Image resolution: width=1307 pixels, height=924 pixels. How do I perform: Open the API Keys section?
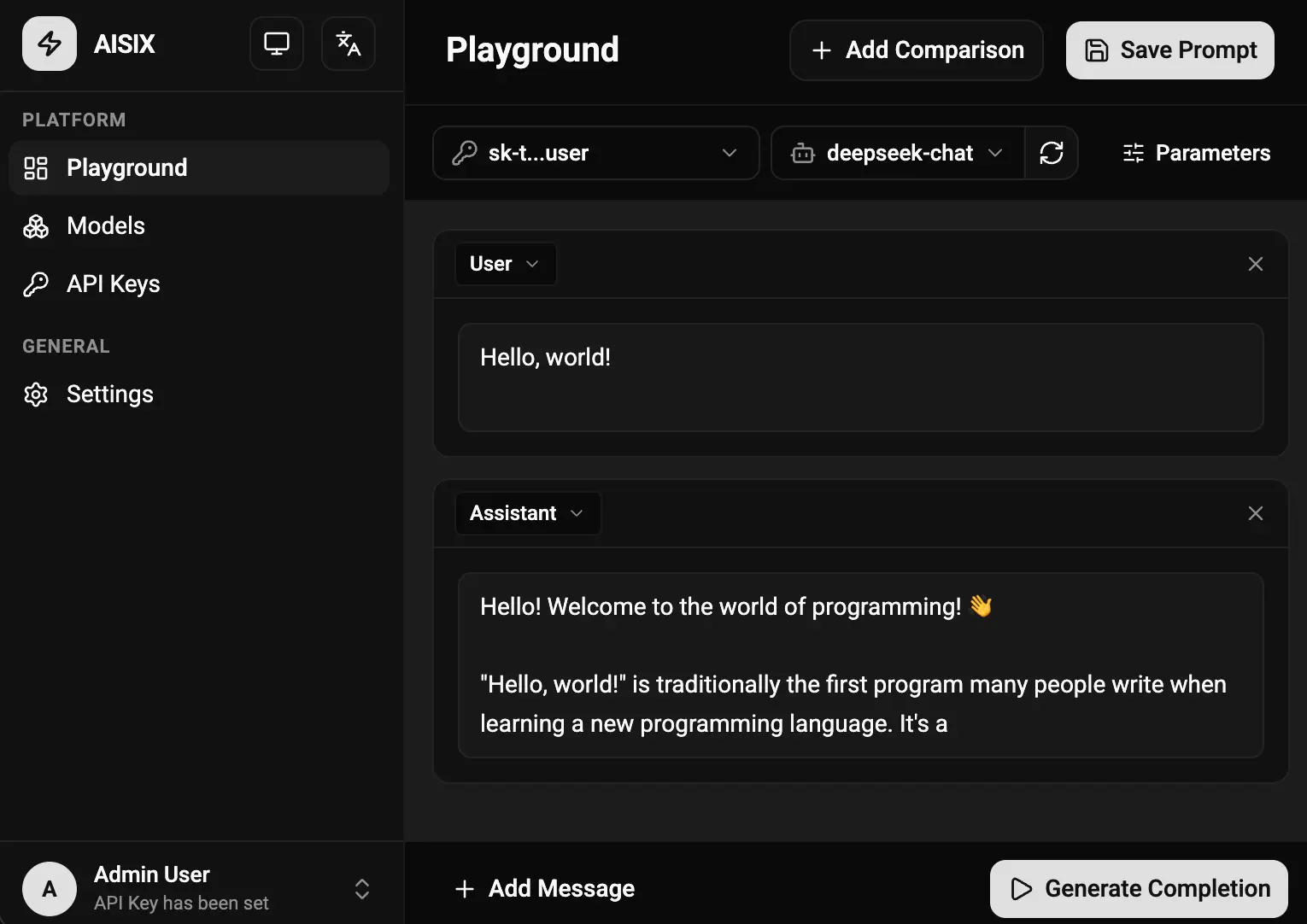(x=113, y=284)
